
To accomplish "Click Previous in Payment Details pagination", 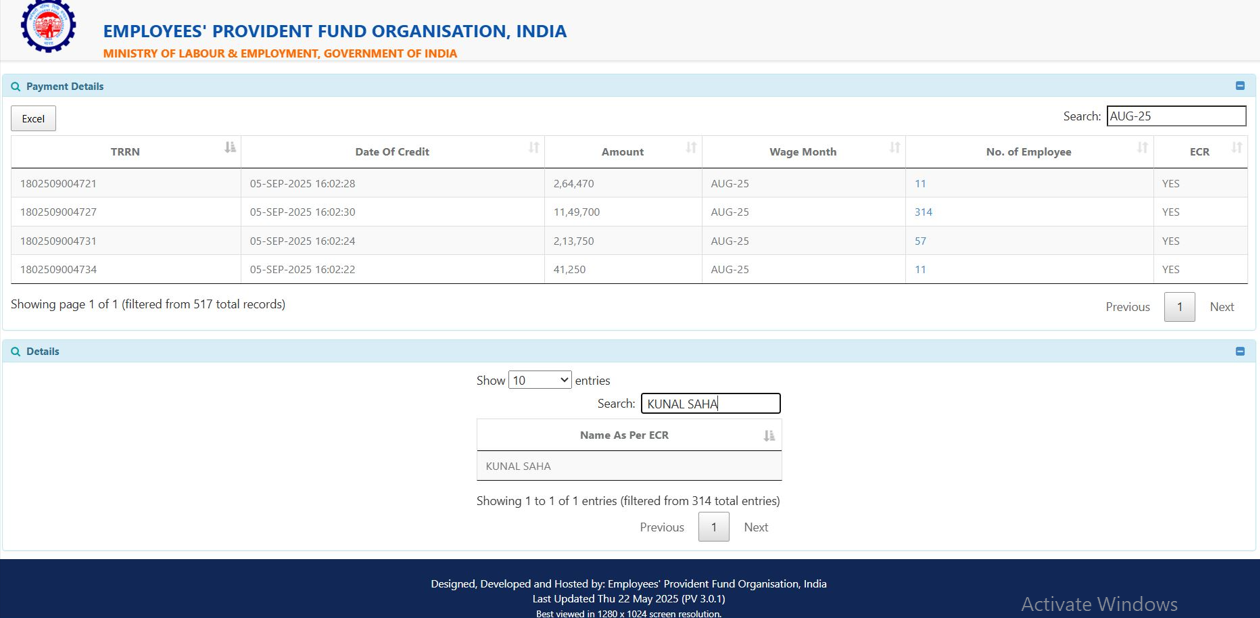I will 1127,307.
